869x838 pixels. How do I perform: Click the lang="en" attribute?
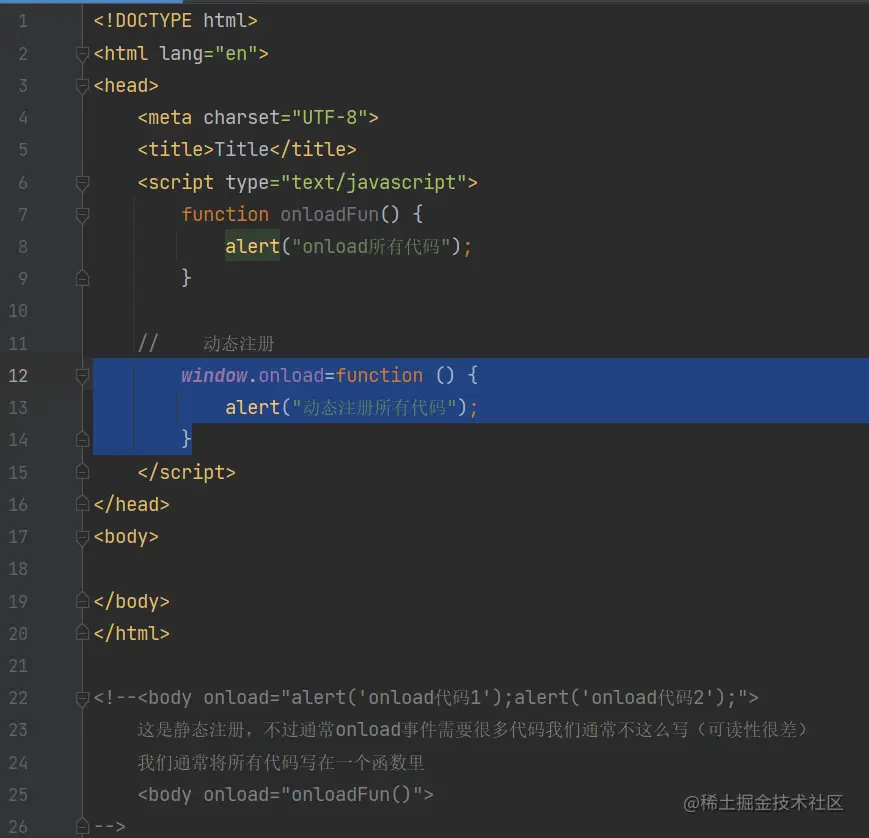point(208,54)
